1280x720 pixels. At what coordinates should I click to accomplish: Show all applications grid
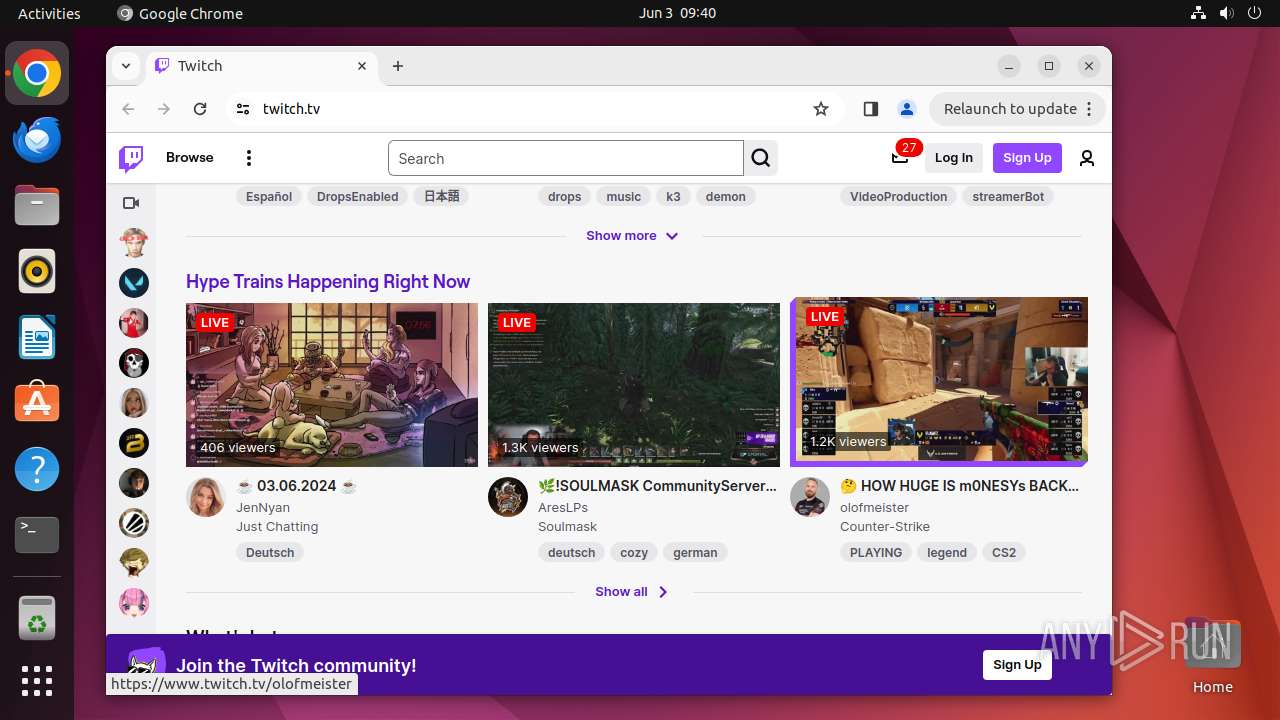tap(37, 681)
